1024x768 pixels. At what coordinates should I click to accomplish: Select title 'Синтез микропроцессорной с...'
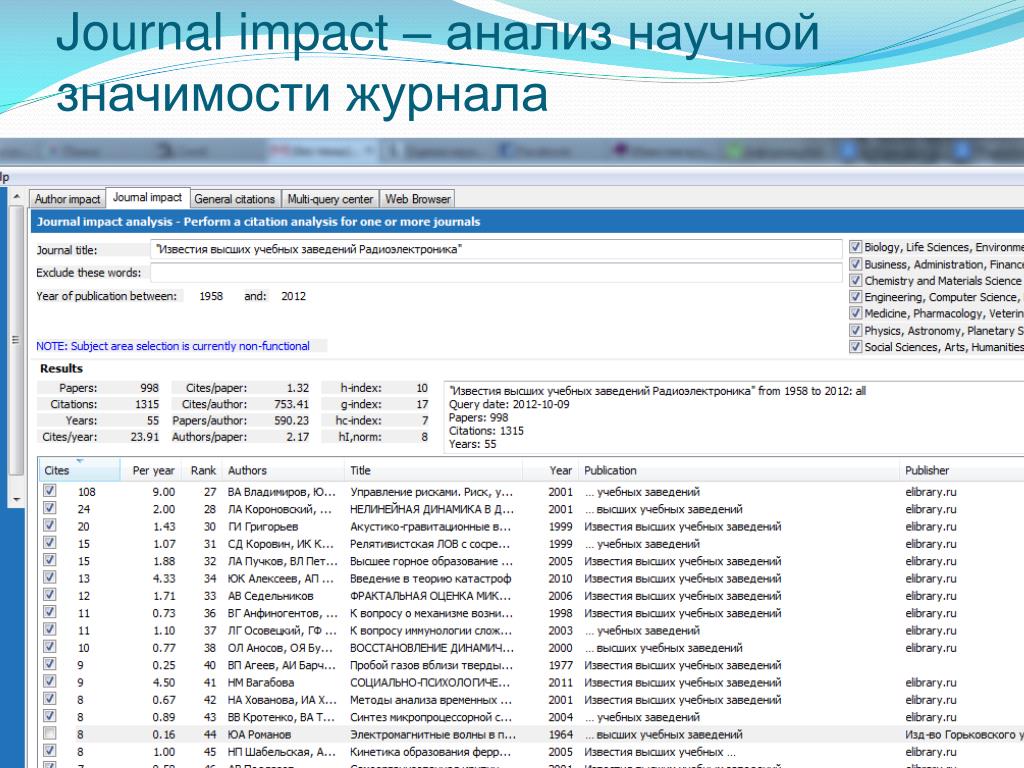(x=430, y=716)
